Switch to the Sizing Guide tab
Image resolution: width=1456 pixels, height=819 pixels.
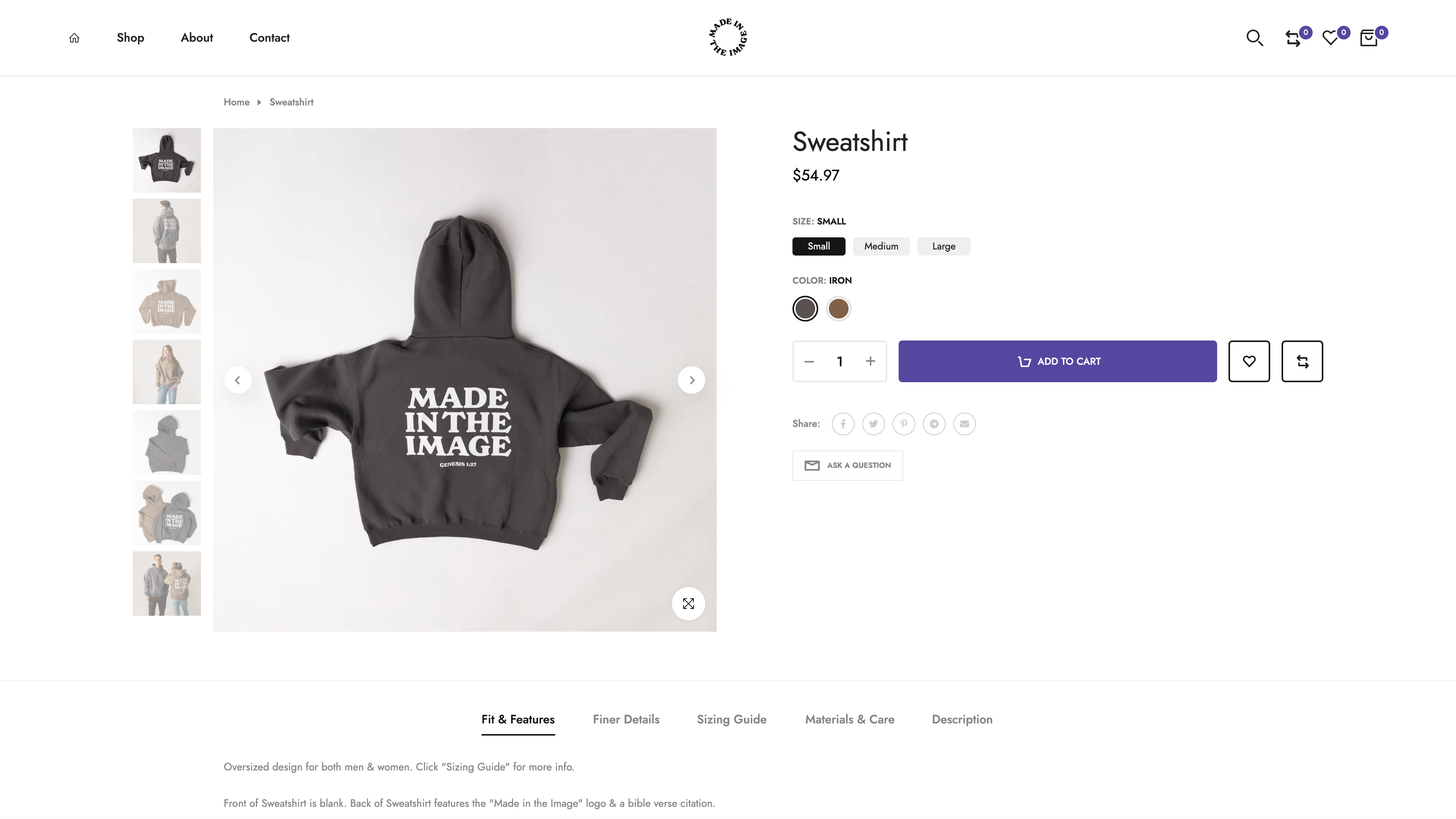(731, 719)
